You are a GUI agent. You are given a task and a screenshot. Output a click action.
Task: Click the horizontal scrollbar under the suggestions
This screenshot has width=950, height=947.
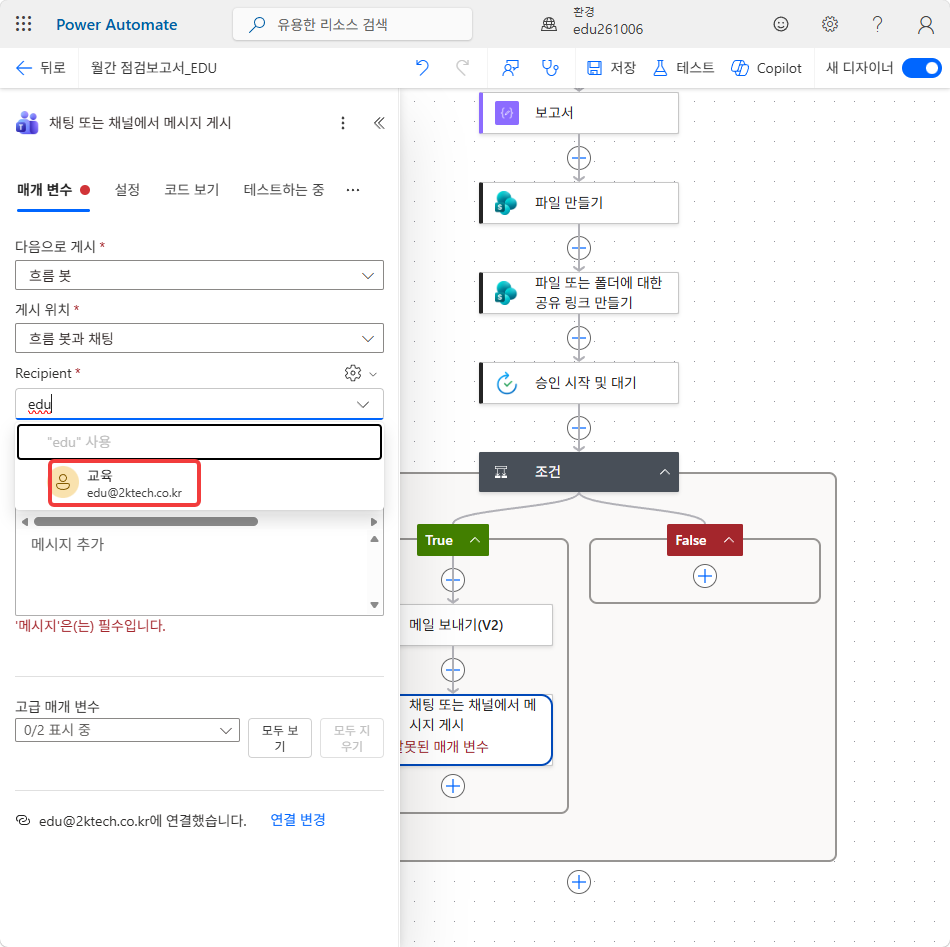pyautogui.click(x=146, y=522)
